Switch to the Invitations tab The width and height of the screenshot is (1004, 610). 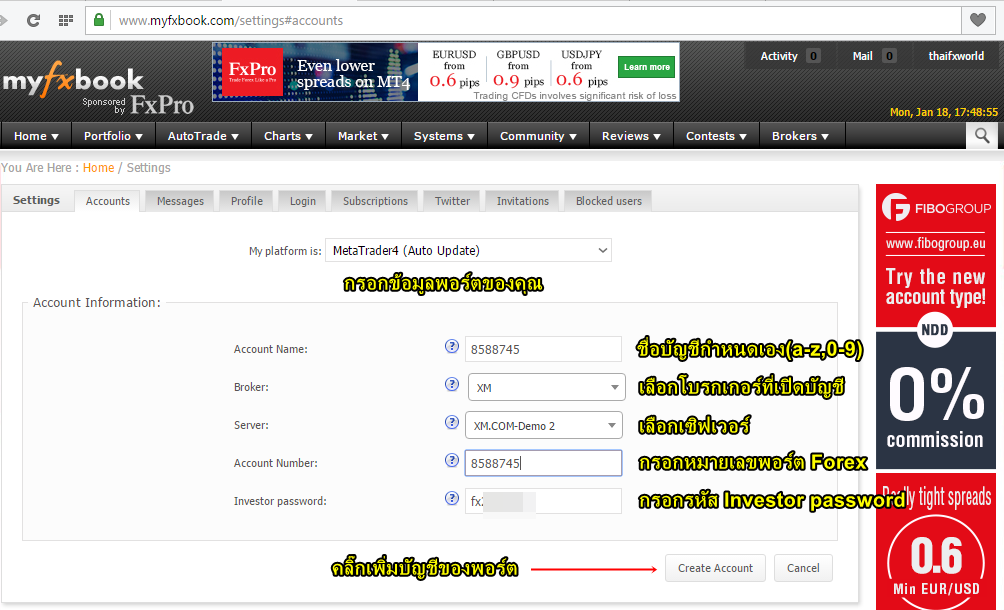coord(522,201)
